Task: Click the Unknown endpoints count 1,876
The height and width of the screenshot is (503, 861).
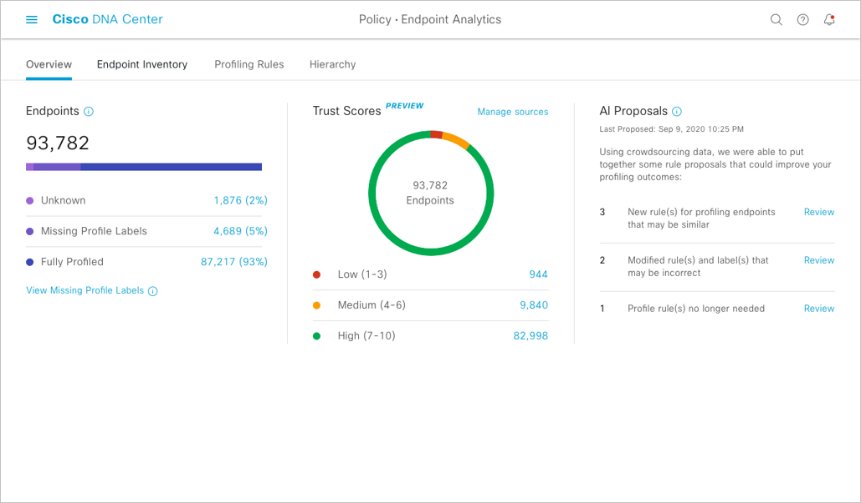Action: click(x=240, y=200)
